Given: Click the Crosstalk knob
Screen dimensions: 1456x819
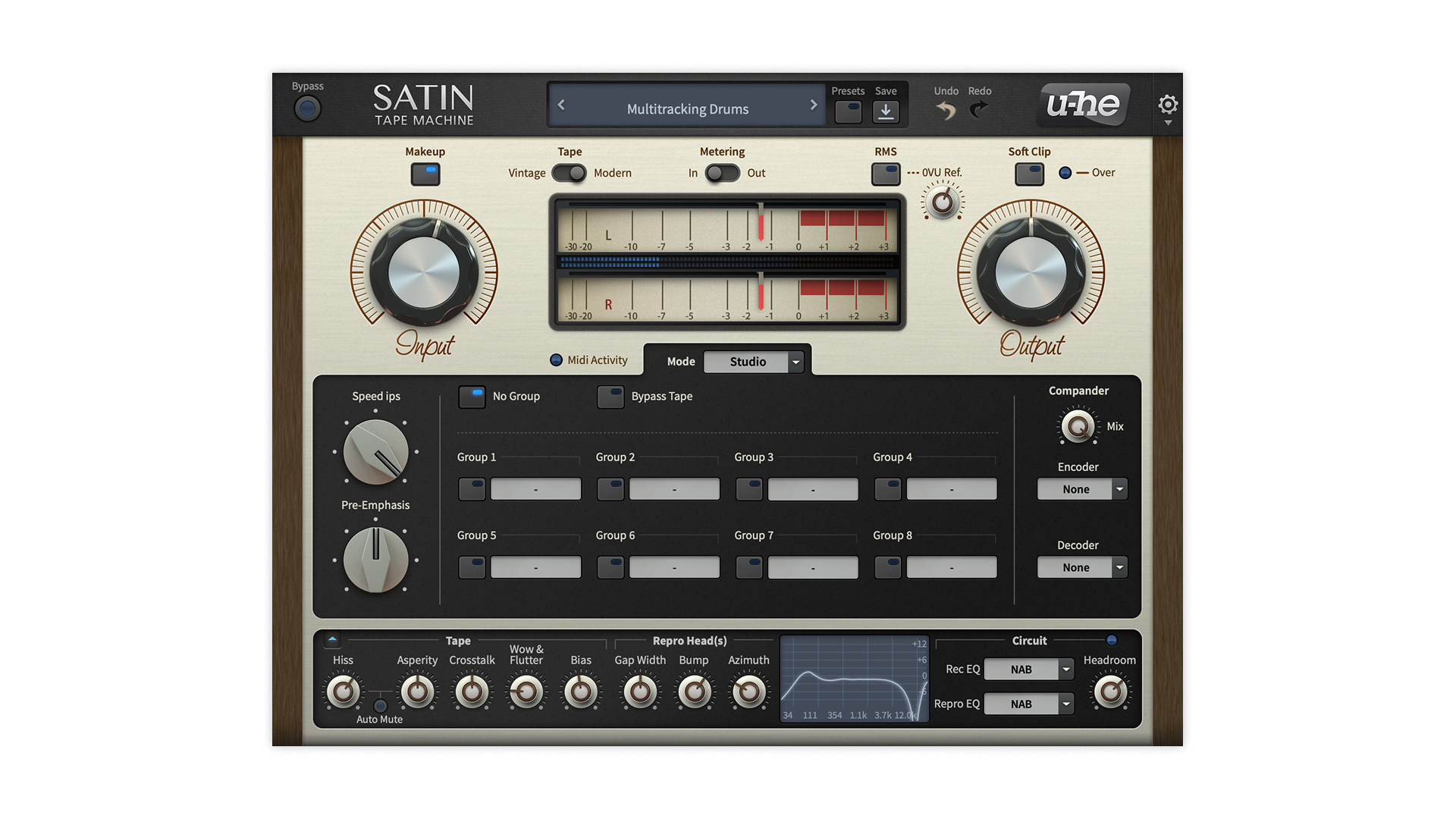Looking at the screenshot, I should click(x=472, y=692).
